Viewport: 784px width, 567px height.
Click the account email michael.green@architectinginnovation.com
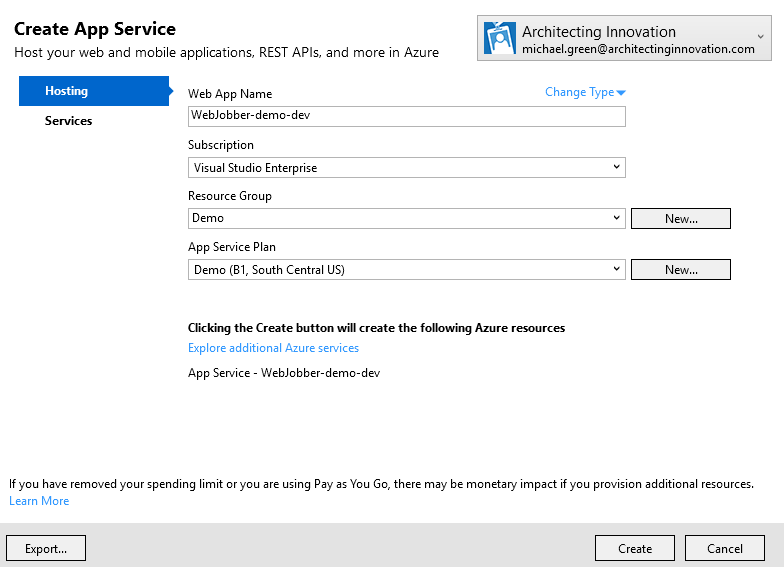[x=638, y=49]
